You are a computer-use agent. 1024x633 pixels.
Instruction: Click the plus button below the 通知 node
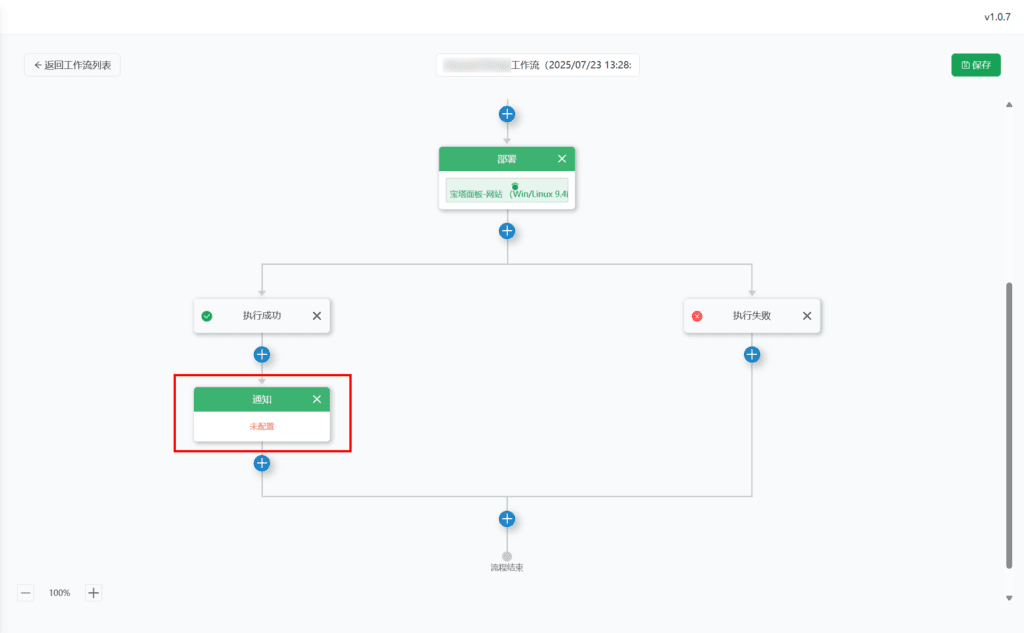click(x=262, y=463)
